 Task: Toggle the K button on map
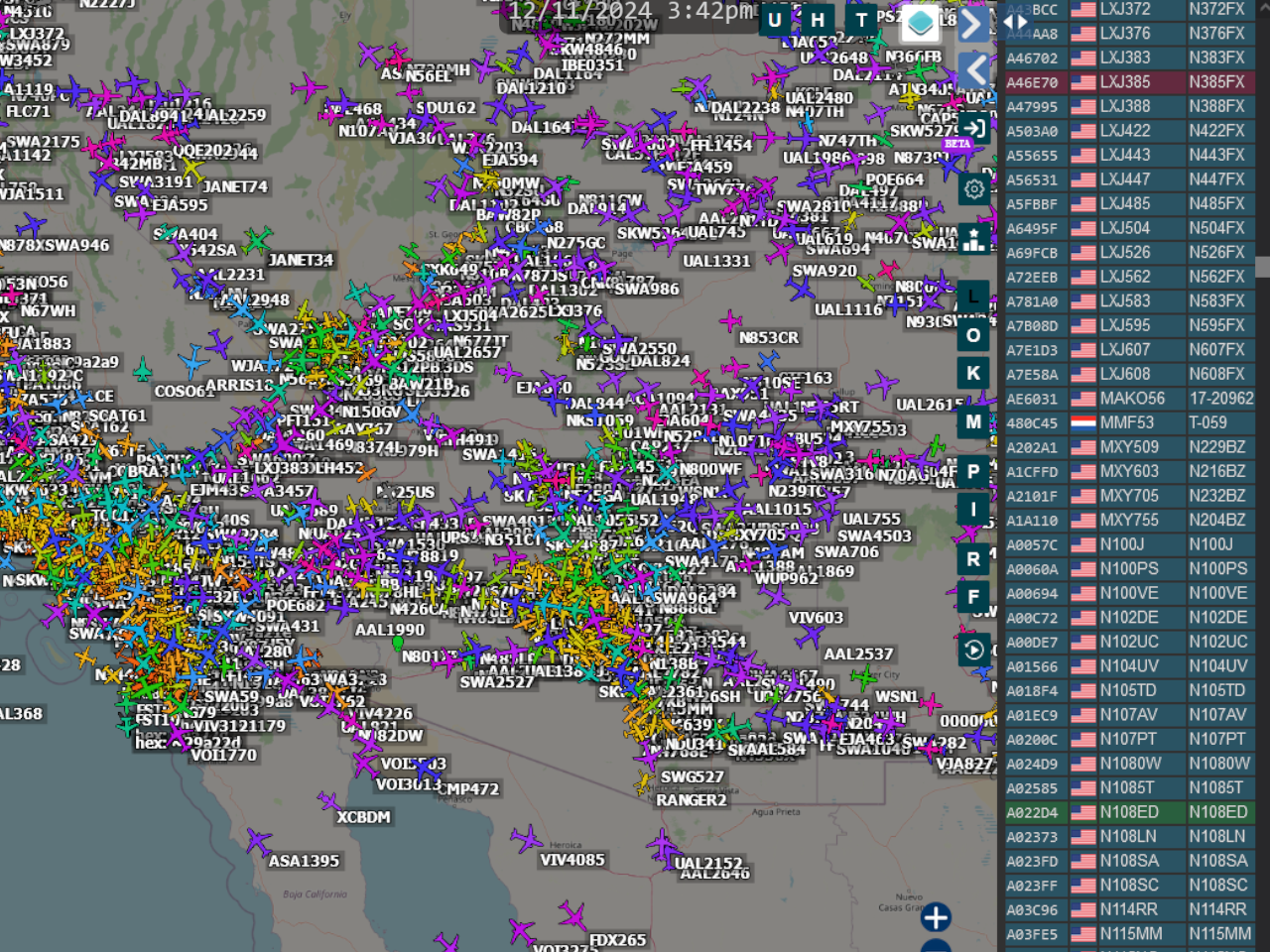pyautogui.click(x=973, y=373)
